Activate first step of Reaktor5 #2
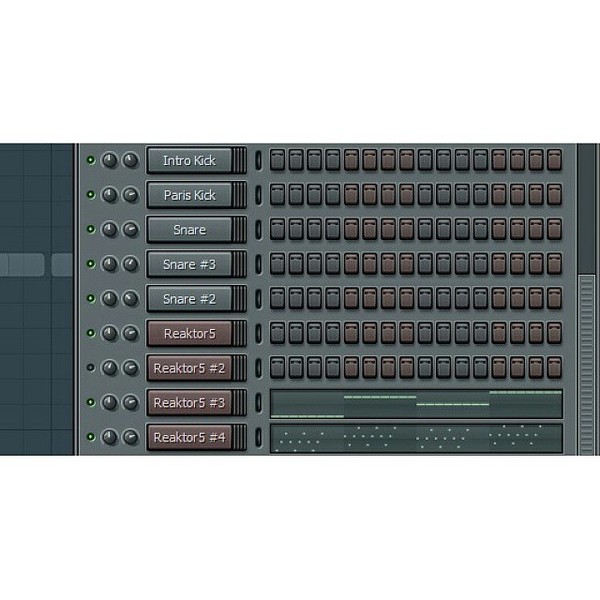The width and height of the screenshot is (600, 600). point(277,368)
